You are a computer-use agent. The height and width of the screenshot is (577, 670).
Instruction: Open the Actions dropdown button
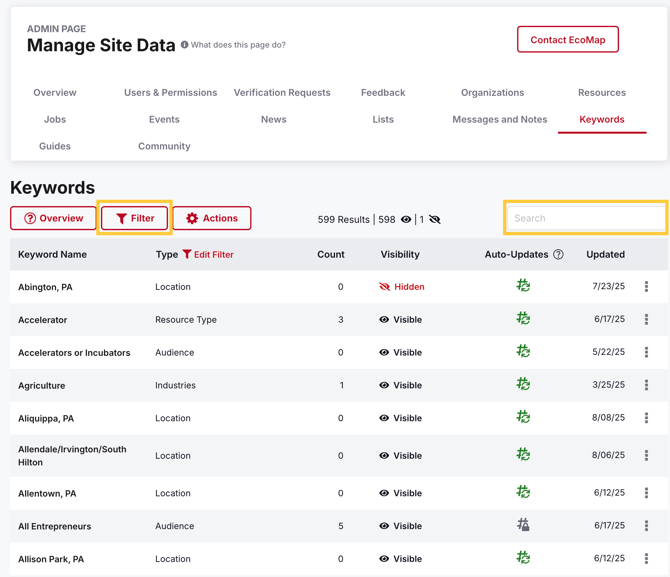click(212, 218)
